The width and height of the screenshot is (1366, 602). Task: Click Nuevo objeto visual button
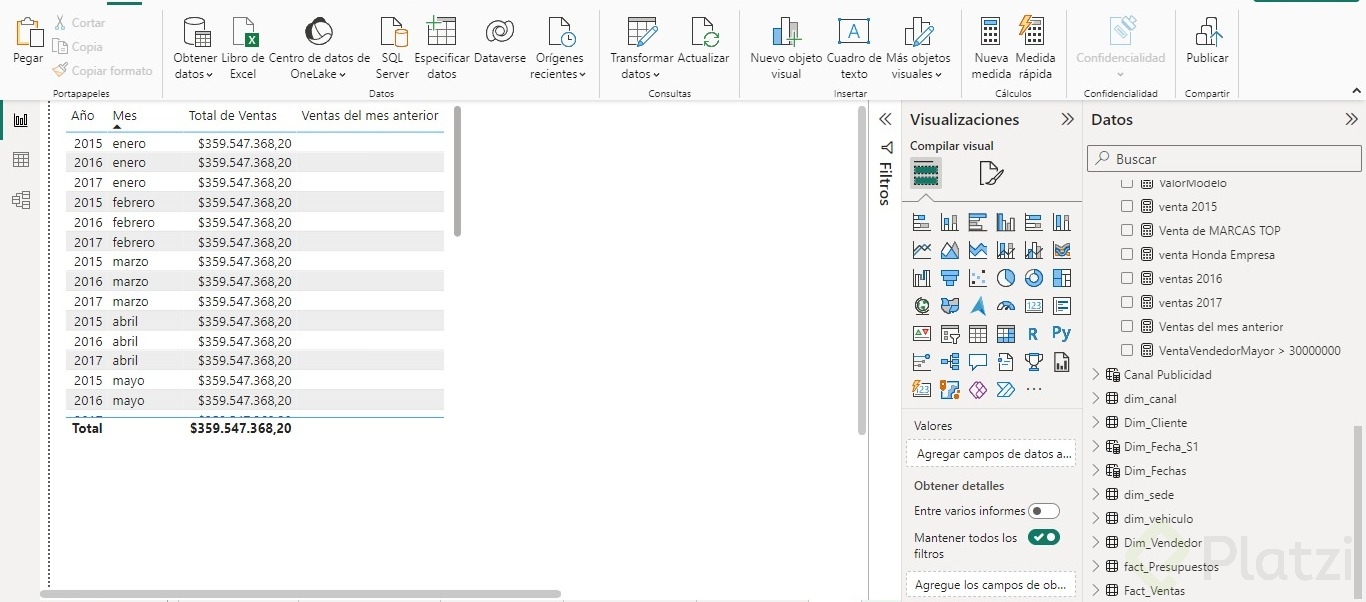coord(786,47)
